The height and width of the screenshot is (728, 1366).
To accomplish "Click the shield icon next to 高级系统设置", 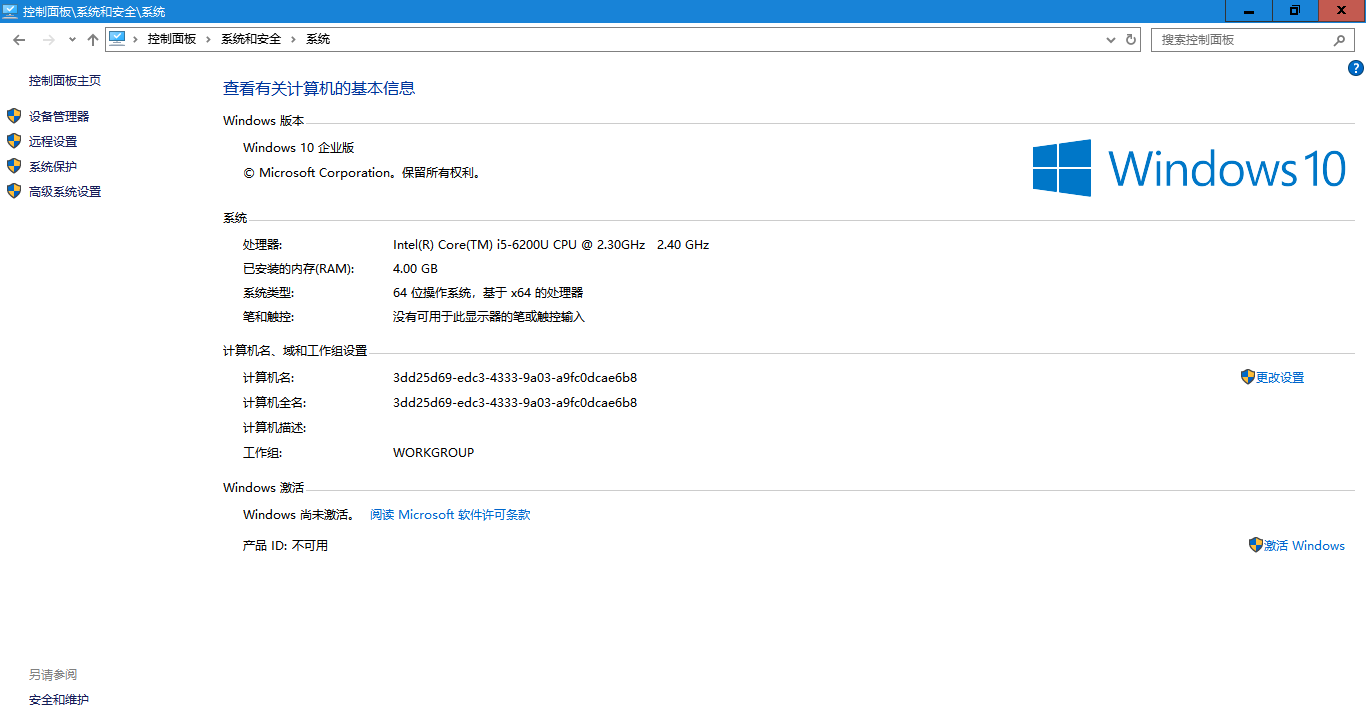I will 14,191.
